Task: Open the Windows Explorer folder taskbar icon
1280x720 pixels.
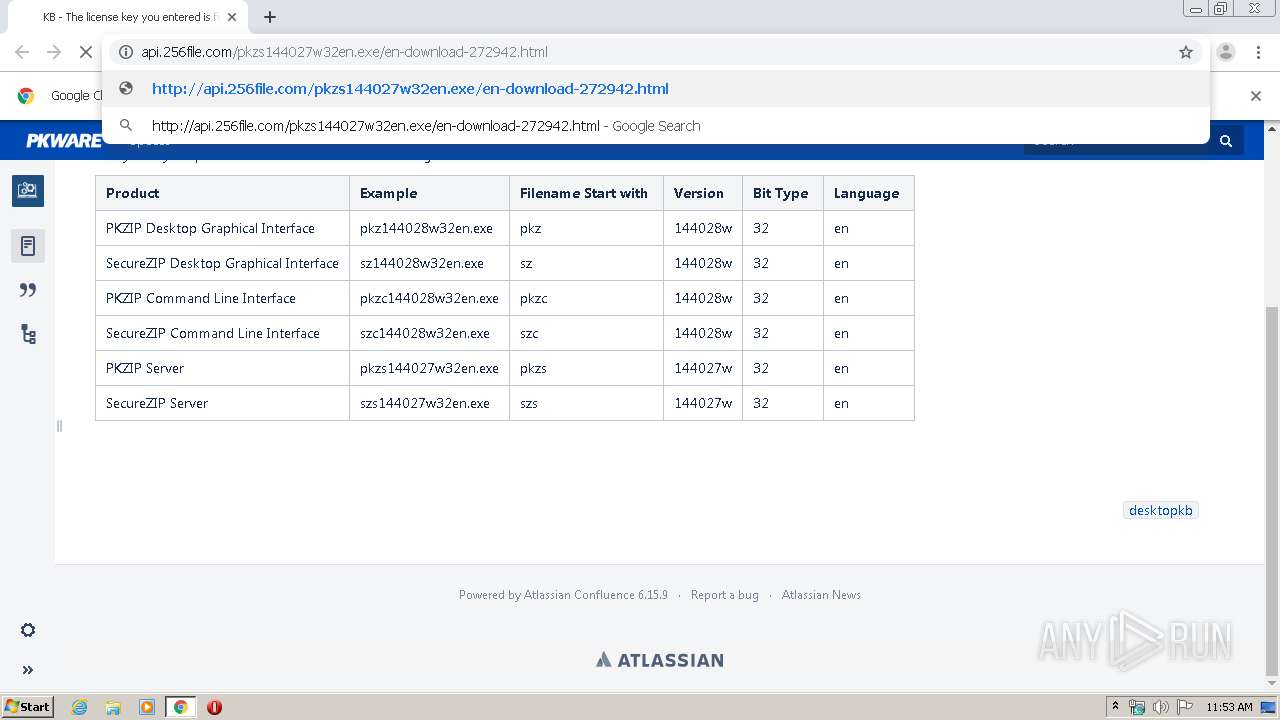Action: click(x=113, y=707)
